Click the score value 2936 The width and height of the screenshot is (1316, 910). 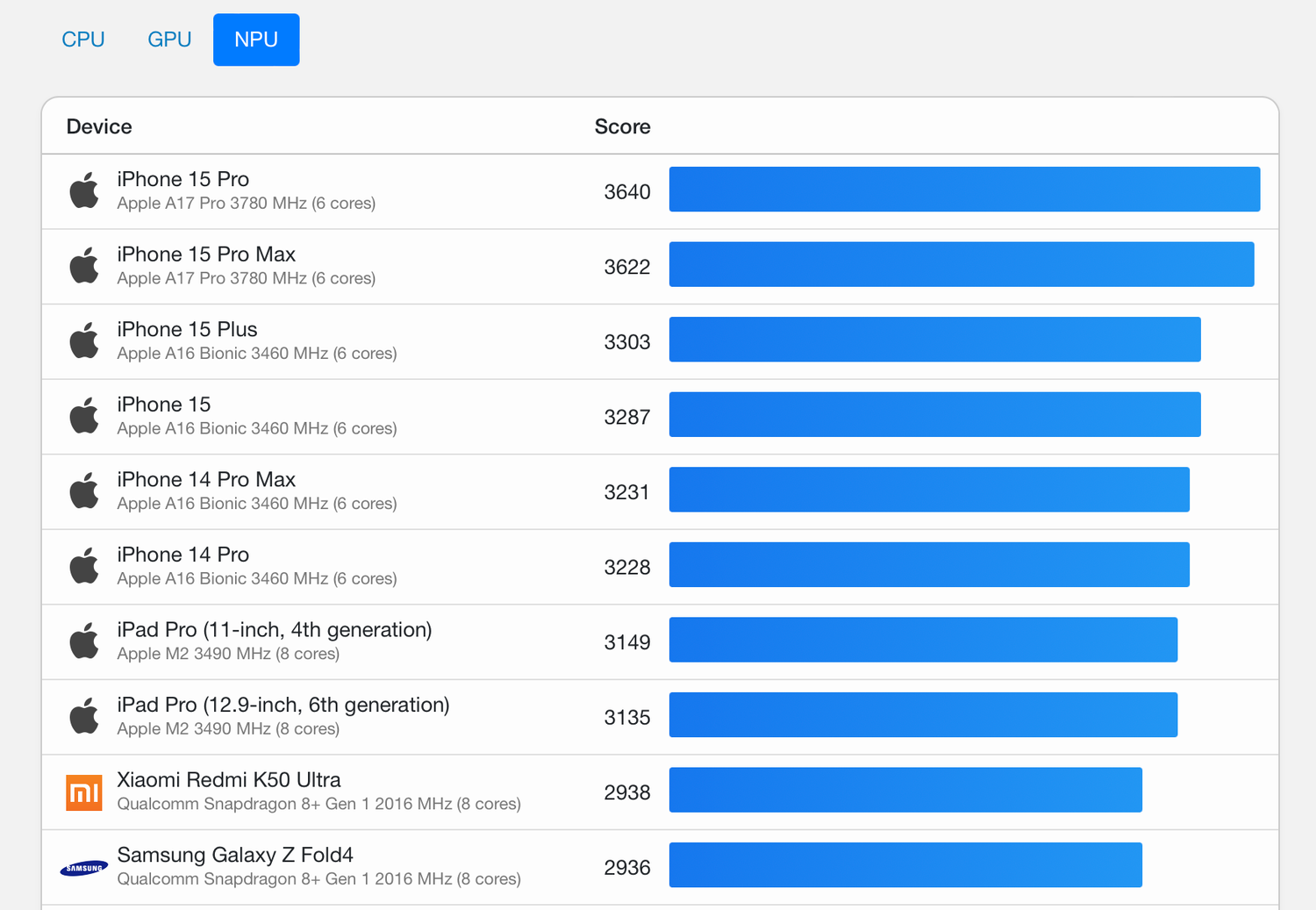pos(626,868)
